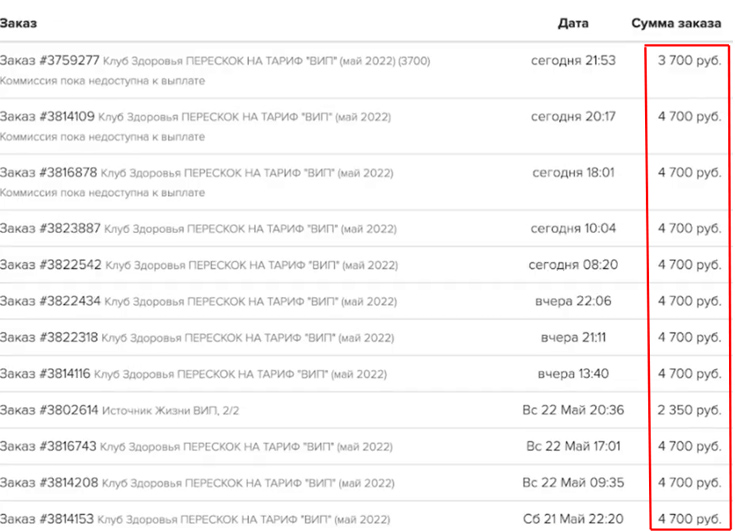Open order #3823887 link
Image resolution: width=735 pixels, height=531 pixels.
coord(50,228)
